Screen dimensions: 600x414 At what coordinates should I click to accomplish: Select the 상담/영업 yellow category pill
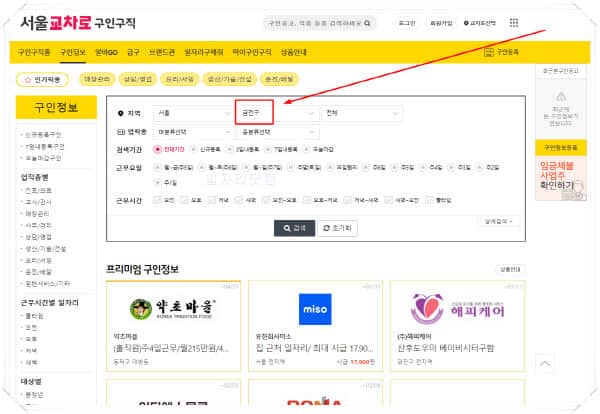tap(138, 79)
